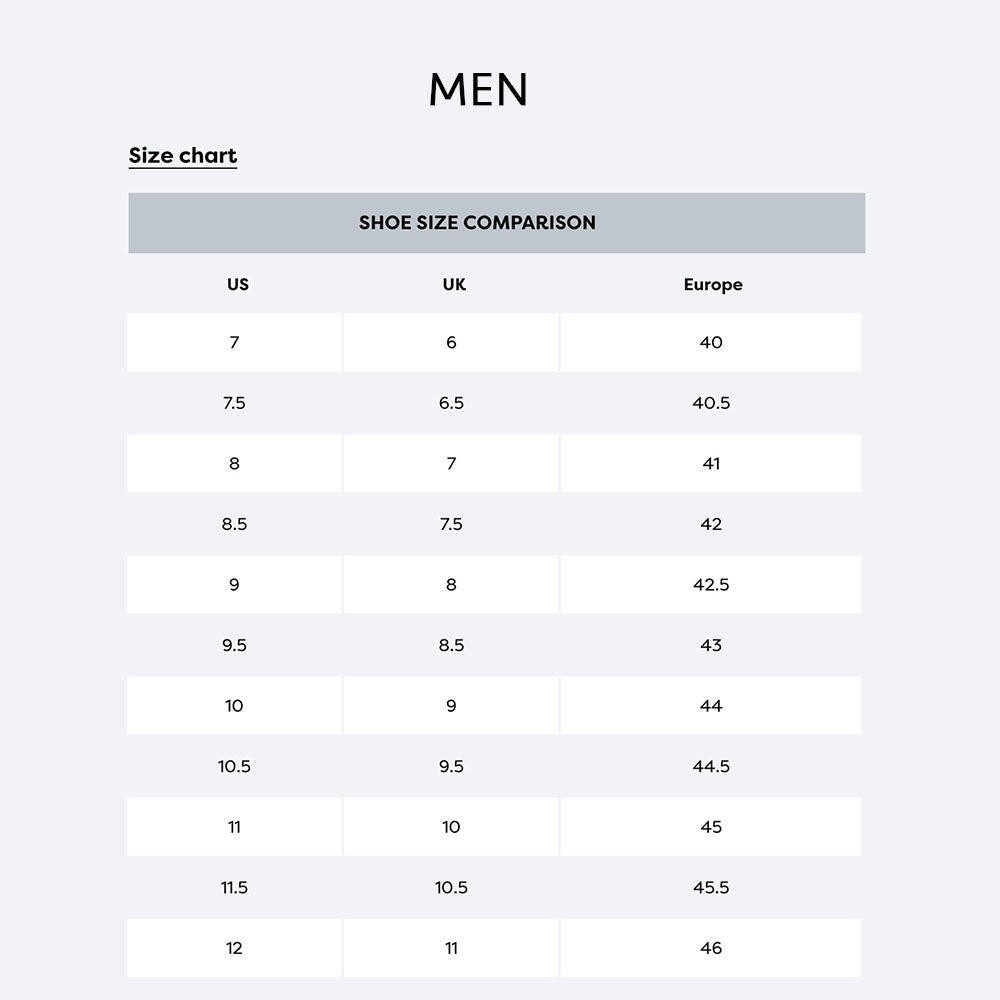
Task: Select the Europe 40.5 cell
Action: 711,403
